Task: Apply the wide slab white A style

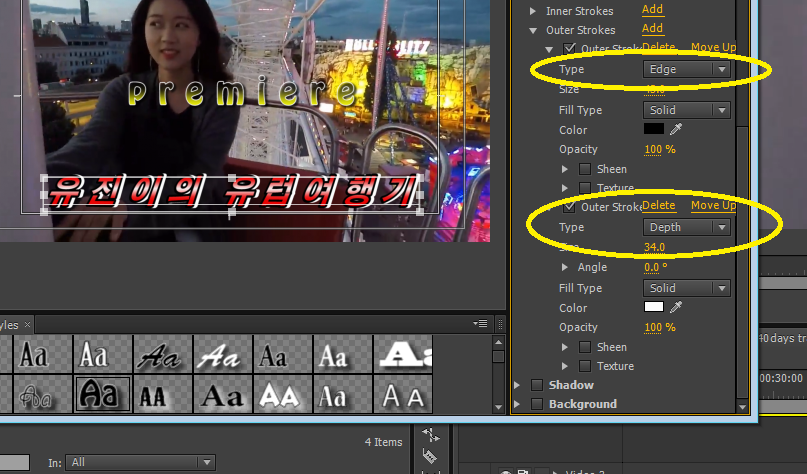Action: tap(403, 354)
